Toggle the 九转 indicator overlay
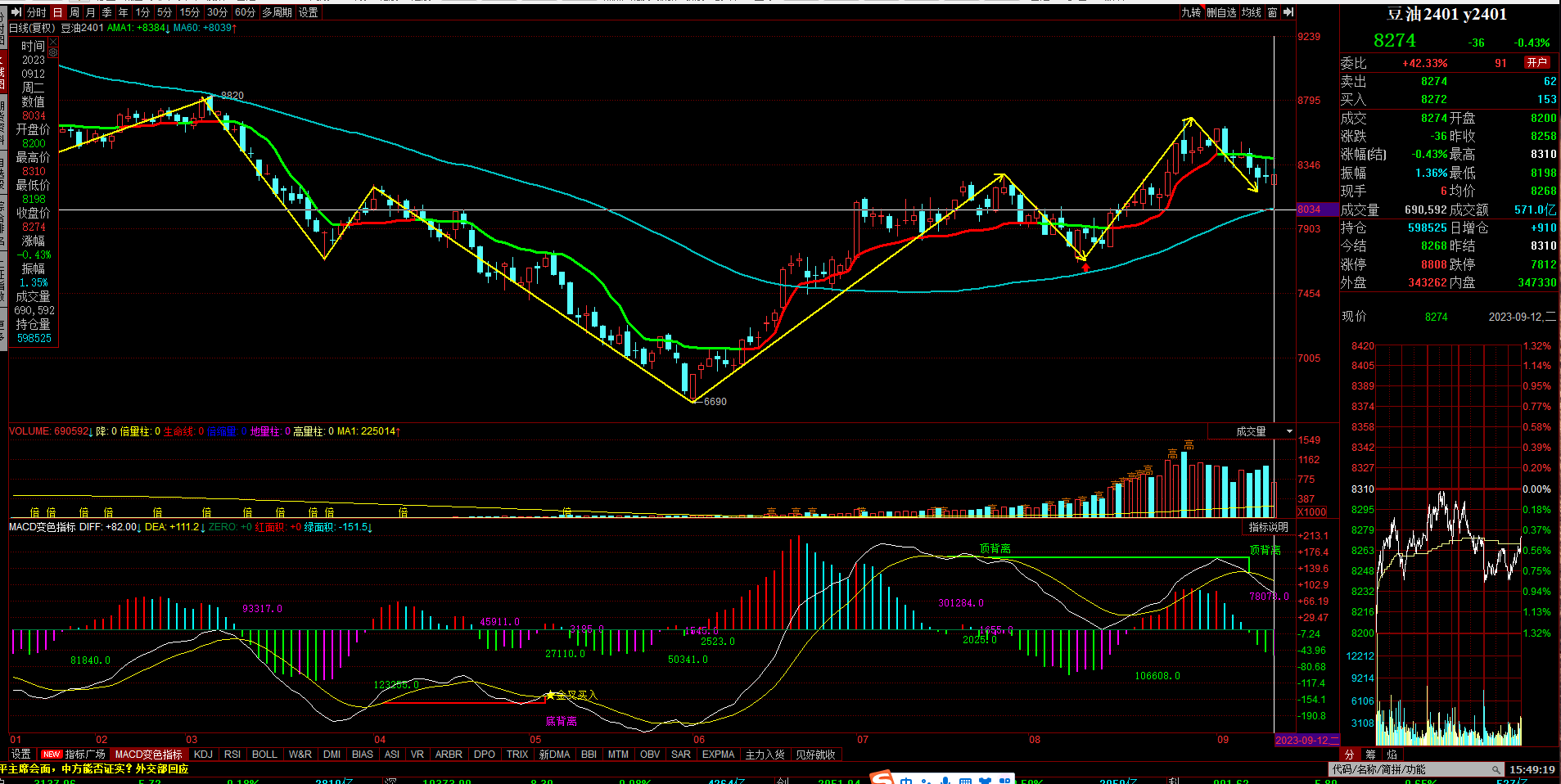Screen dimensions: 1561x784 pos(1191,12)
